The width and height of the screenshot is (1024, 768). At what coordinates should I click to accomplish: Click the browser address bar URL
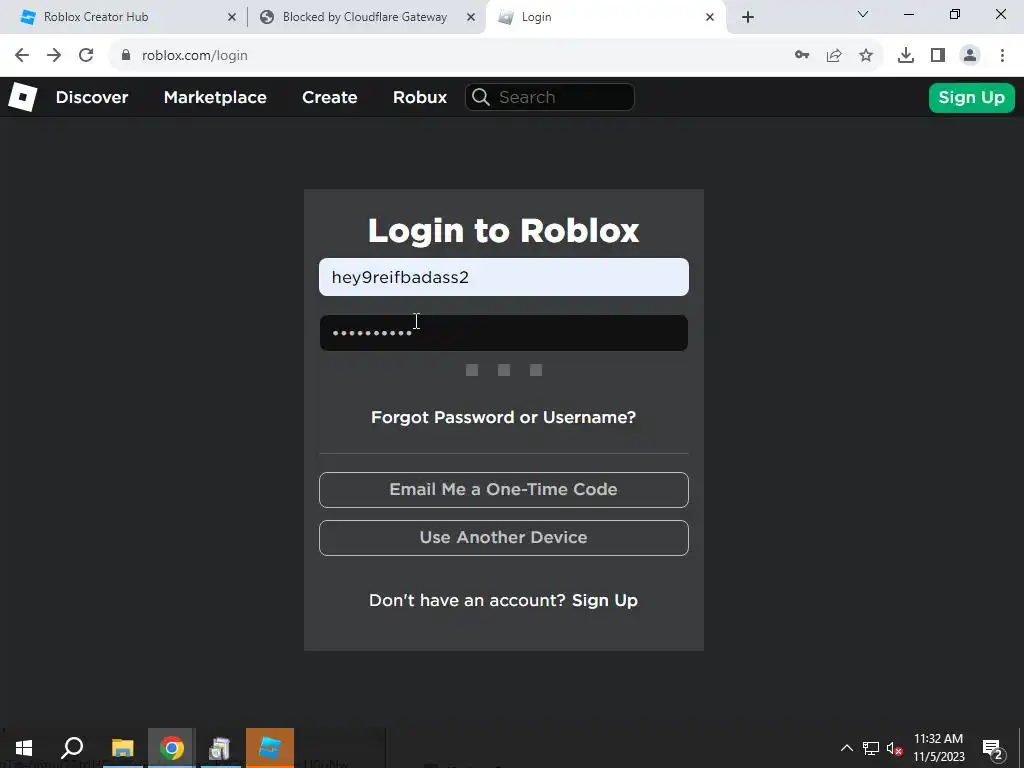(x=195, y=56)
